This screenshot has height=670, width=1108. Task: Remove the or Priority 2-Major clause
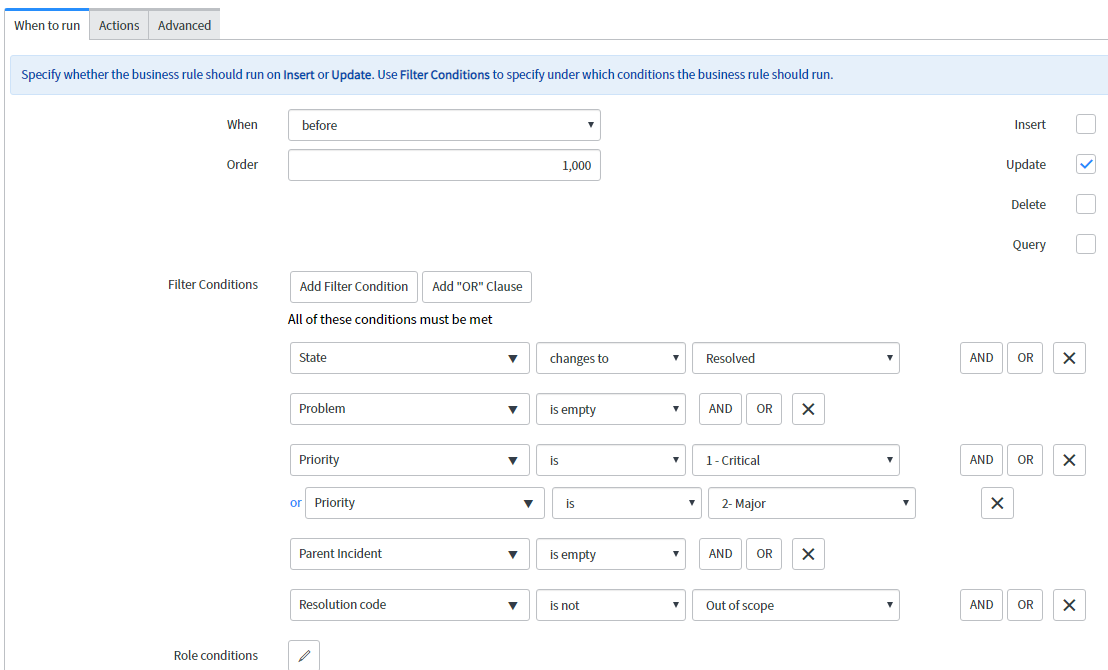997,502
